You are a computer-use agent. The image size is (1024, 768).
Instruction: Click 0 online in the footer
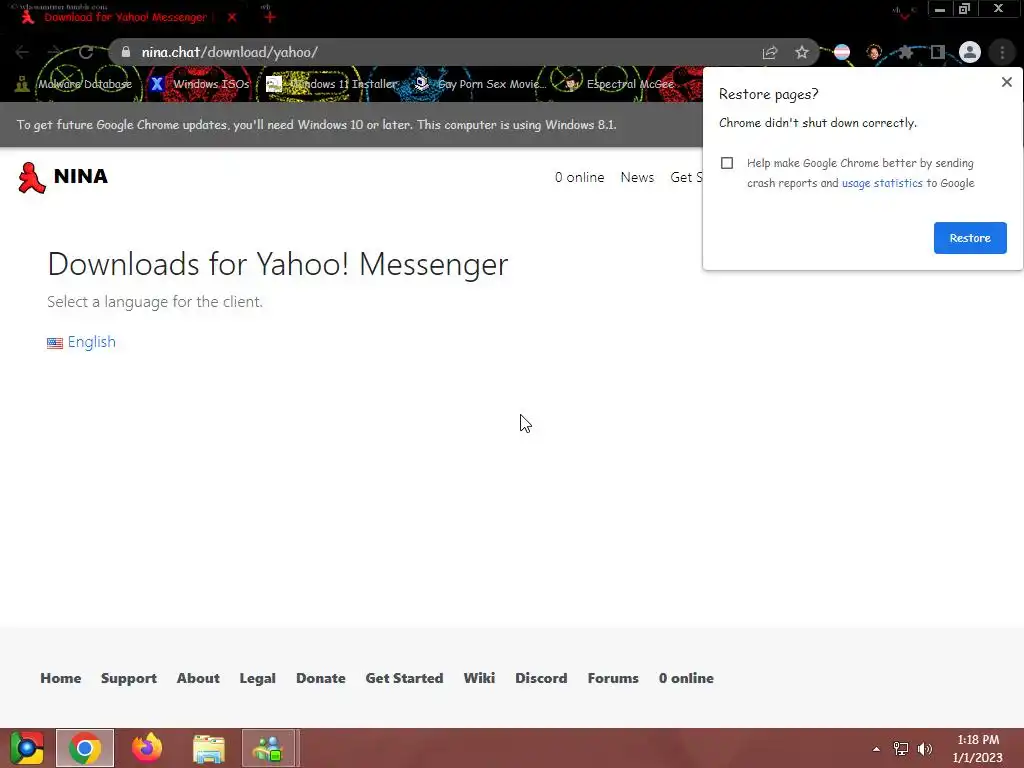click(x=686, y=678)
